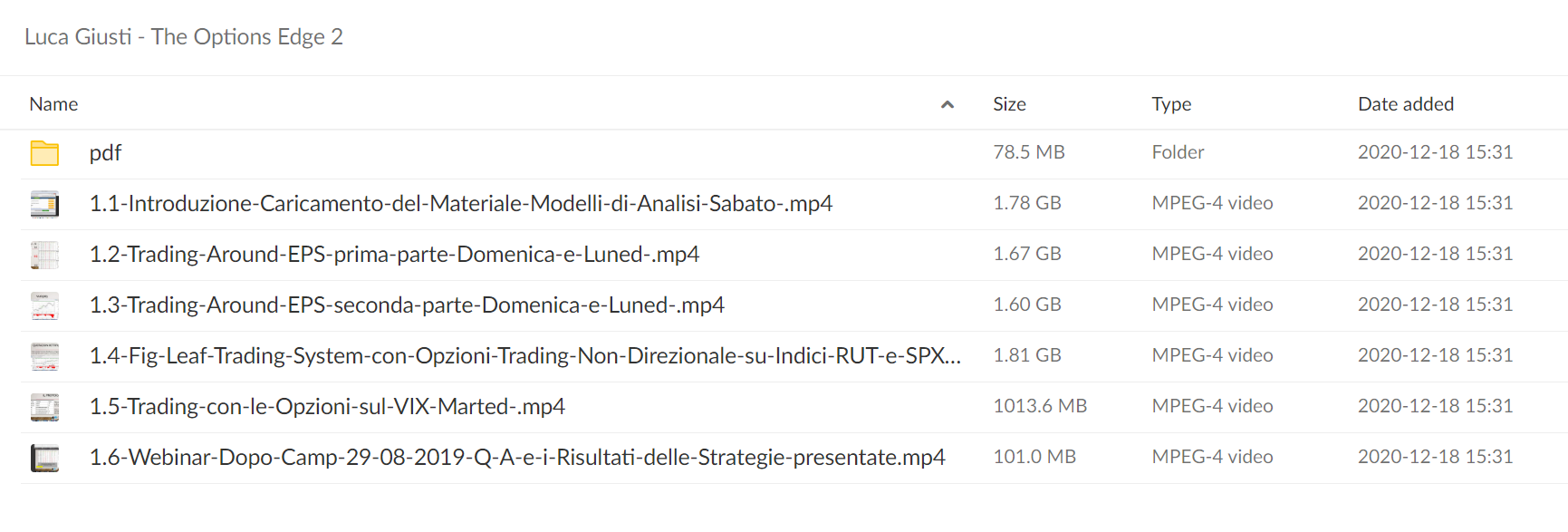Click thumbnail icon of 1.4-Fig-Leaf-Trading-System video
This screenshot has height=532, width=1568.
[44, 356]
